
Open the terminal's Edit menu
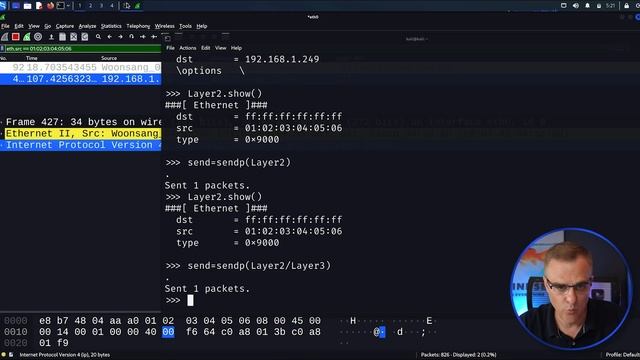pos(205,48)
